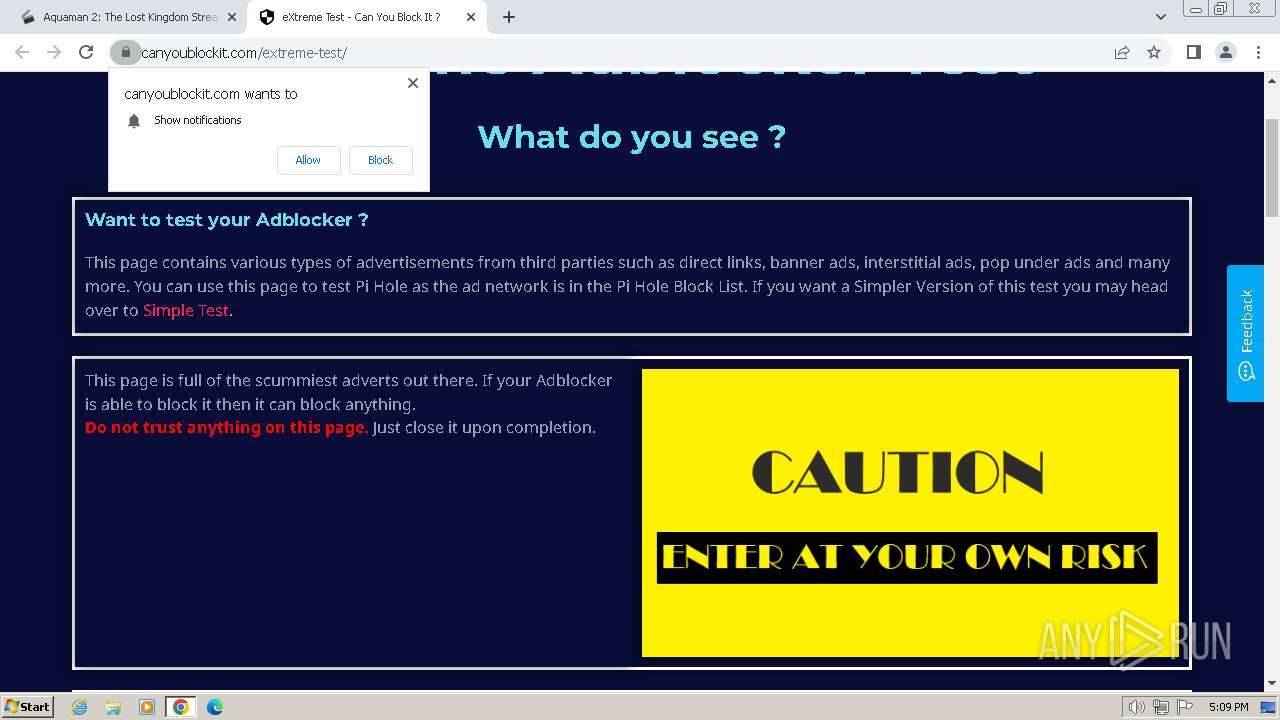The width and height of the screenshot is (1280, 720).
Task: Launch Microsoft Edge from taskbar
Action: (215, 707)
